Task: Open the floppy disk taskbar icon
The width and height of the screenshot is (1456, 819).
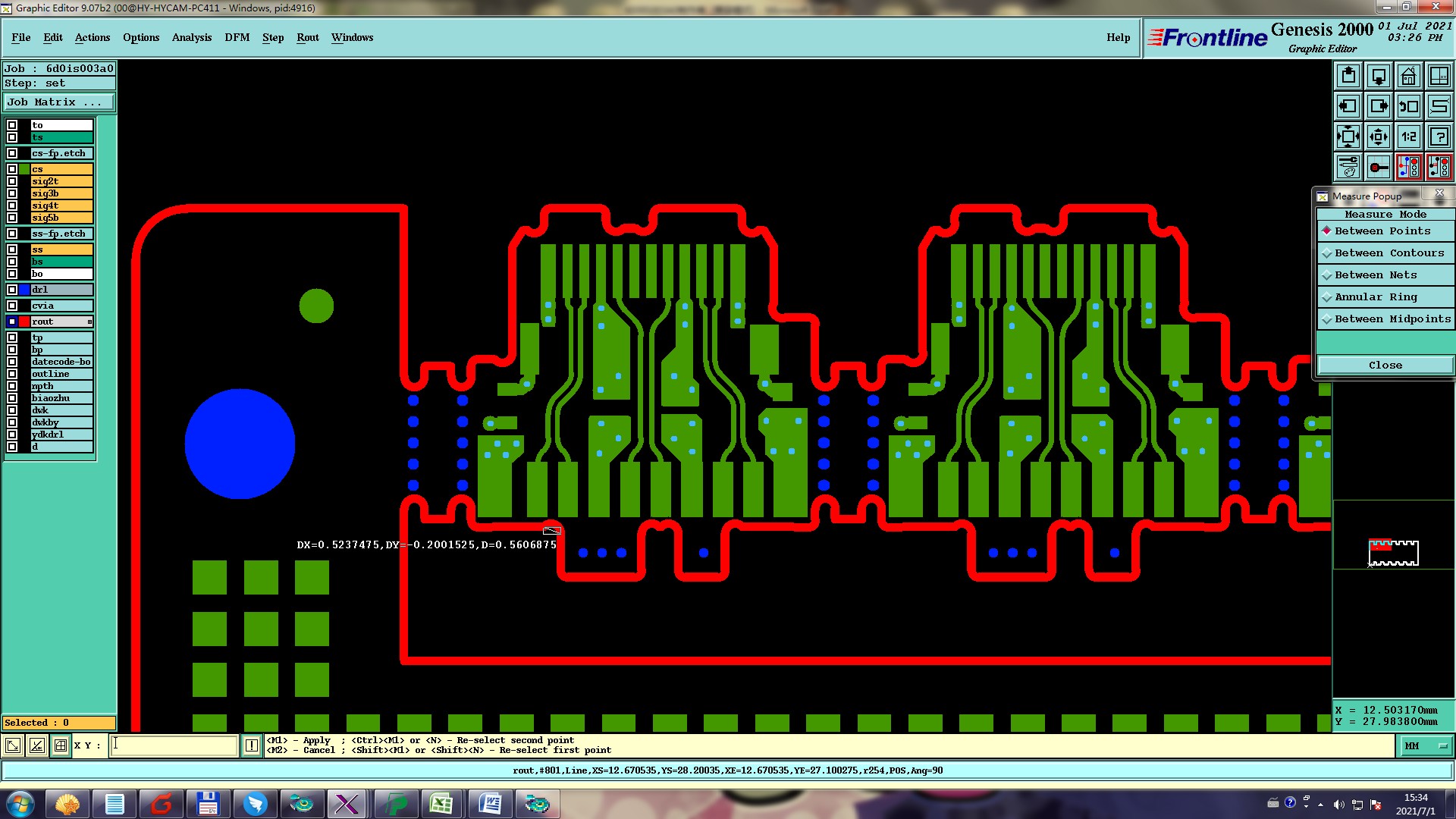Action: click(x=208, y=804)
